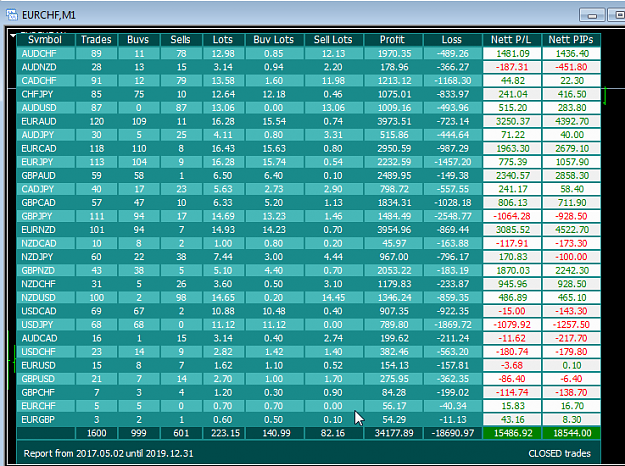This screenshot has width=625, height=466.
Task: Click the Sell Lots column header
Action: (334, 40)
